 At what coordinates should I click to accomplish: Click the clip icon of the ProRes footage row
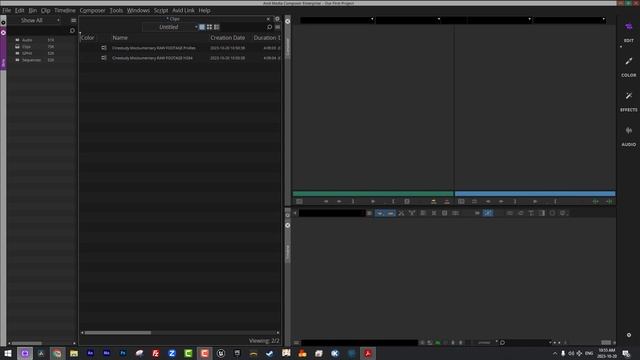point(104,48)
